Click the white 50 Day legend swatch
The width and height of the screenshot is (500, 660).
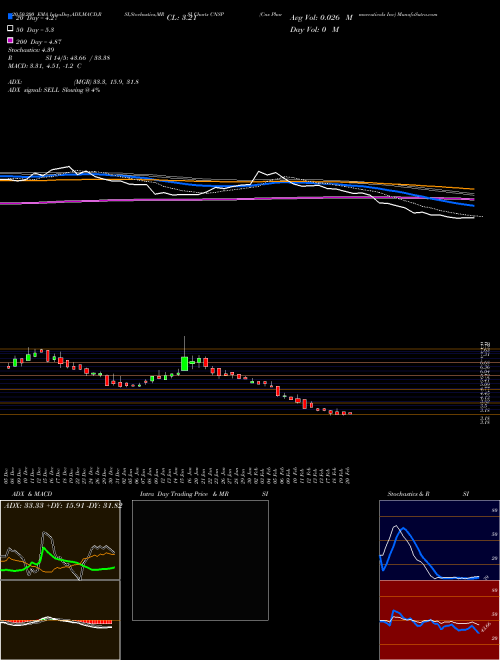(10, 29)
